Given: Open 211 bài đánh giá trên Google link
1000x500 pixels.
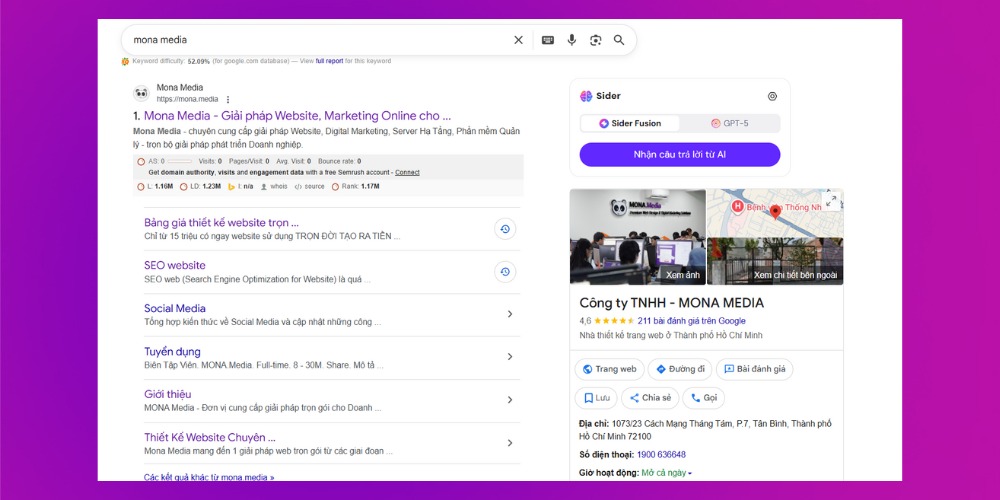Looking at the screenshot, I should (x=691, y=321).
